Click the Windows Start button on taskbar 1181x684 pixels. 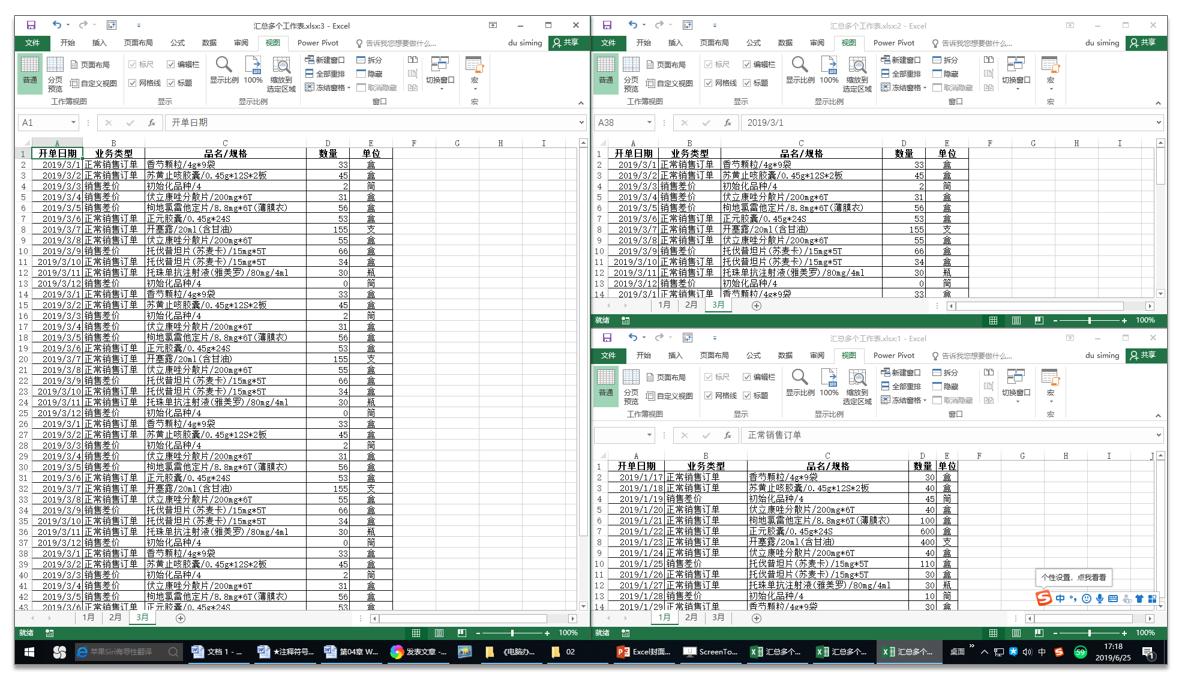(30, 652)
